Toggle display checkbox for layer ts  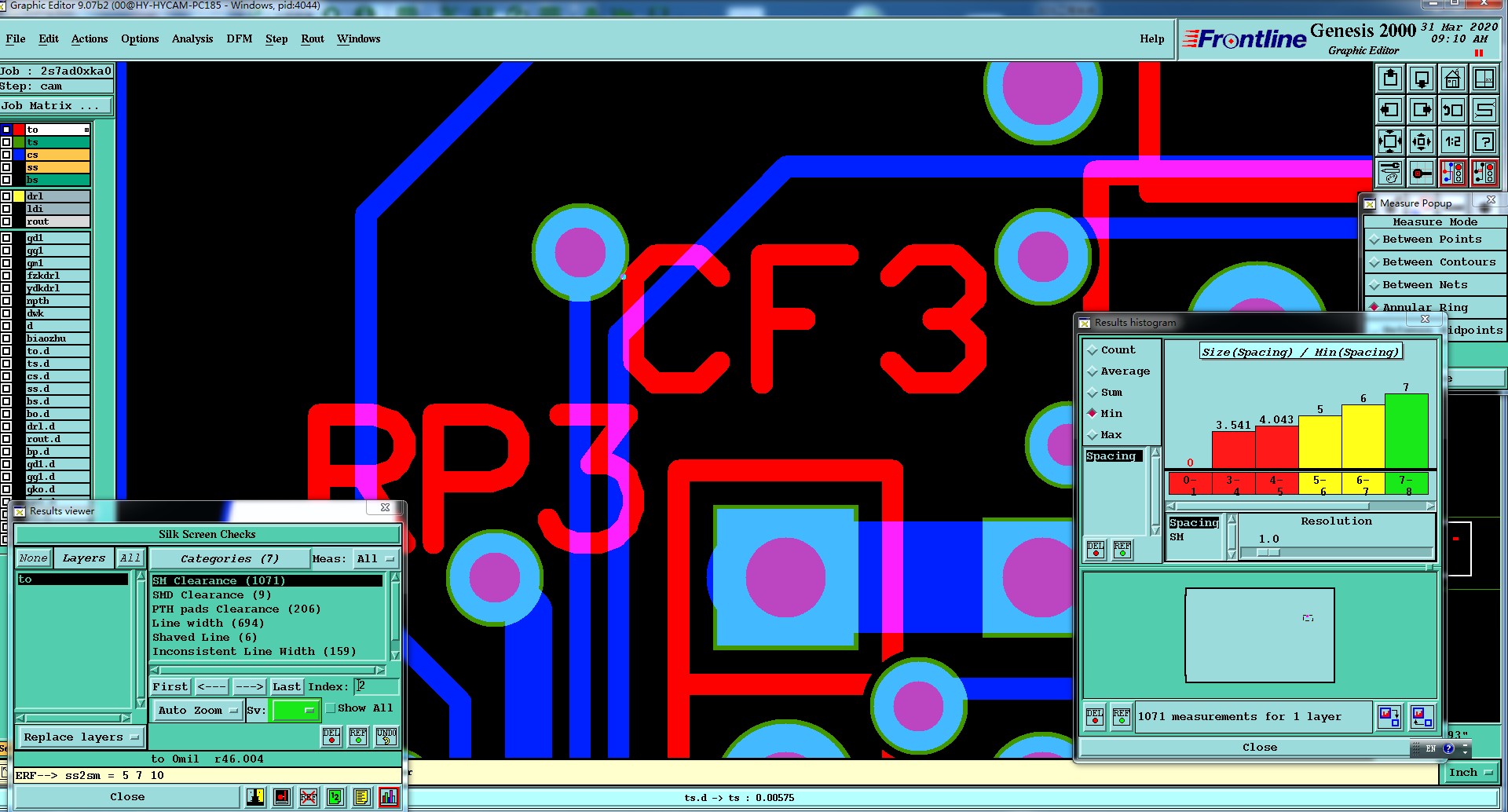6,142
